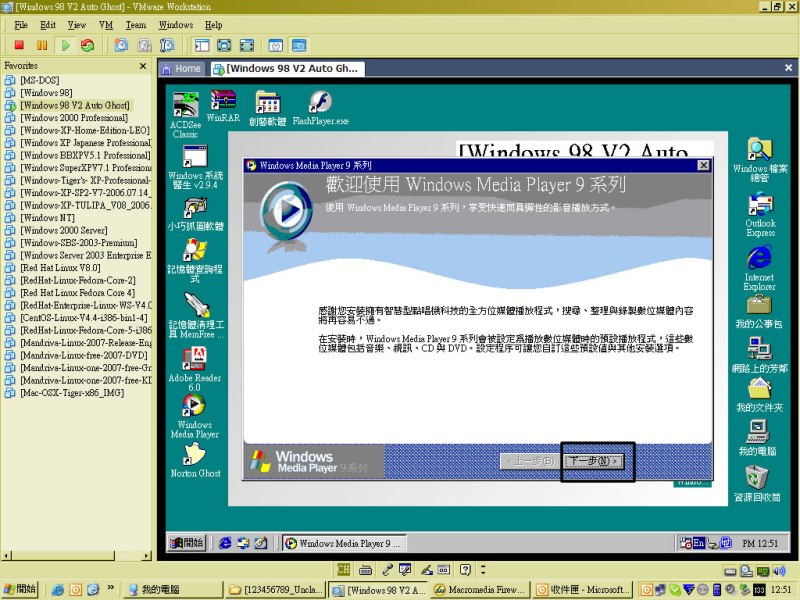
Task: Click the En language indicator in VM tray
Action: click(699, 543)
